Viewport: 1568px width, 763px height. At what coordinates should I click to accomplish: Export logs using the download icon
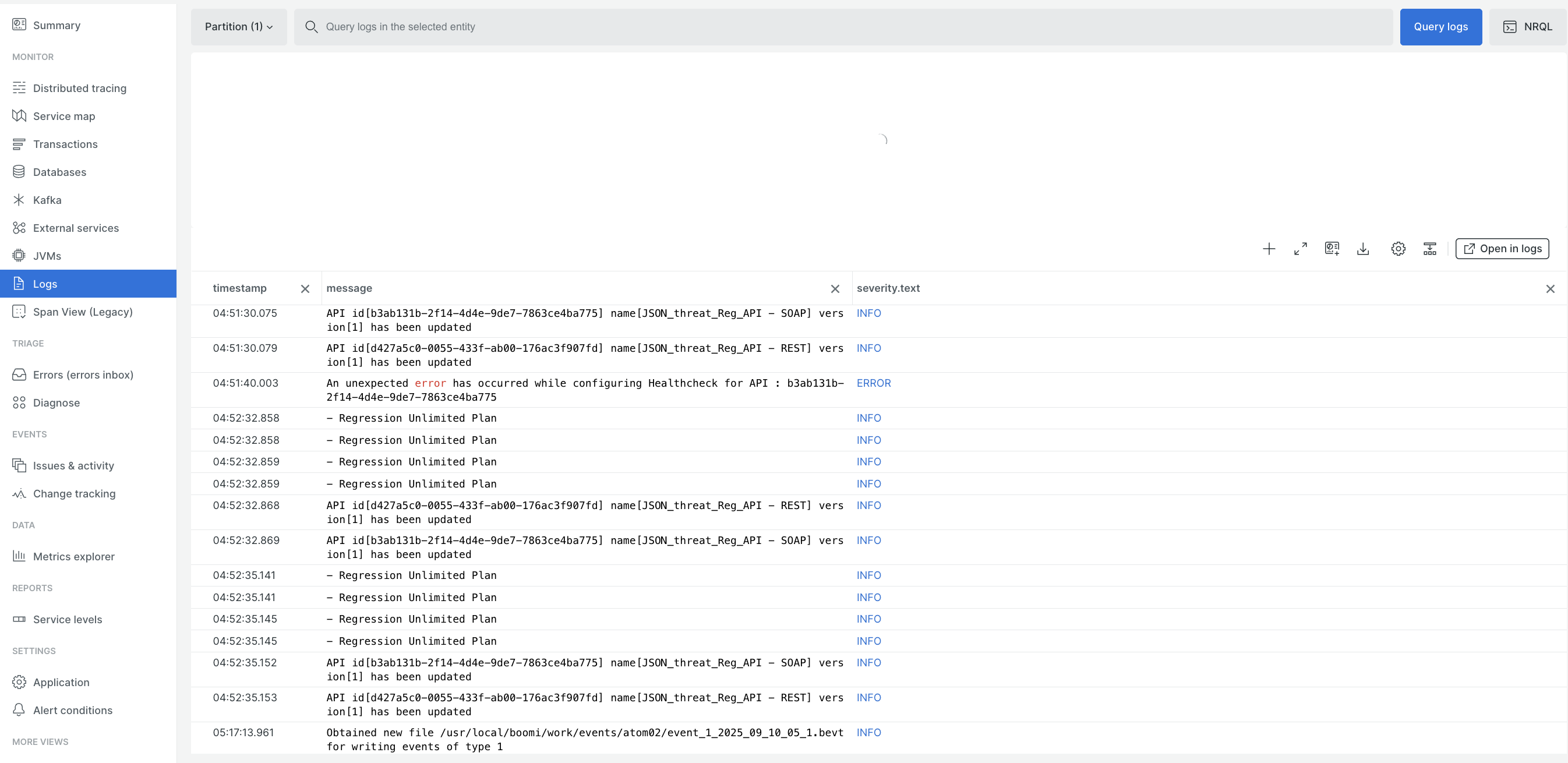point(1363,248)
